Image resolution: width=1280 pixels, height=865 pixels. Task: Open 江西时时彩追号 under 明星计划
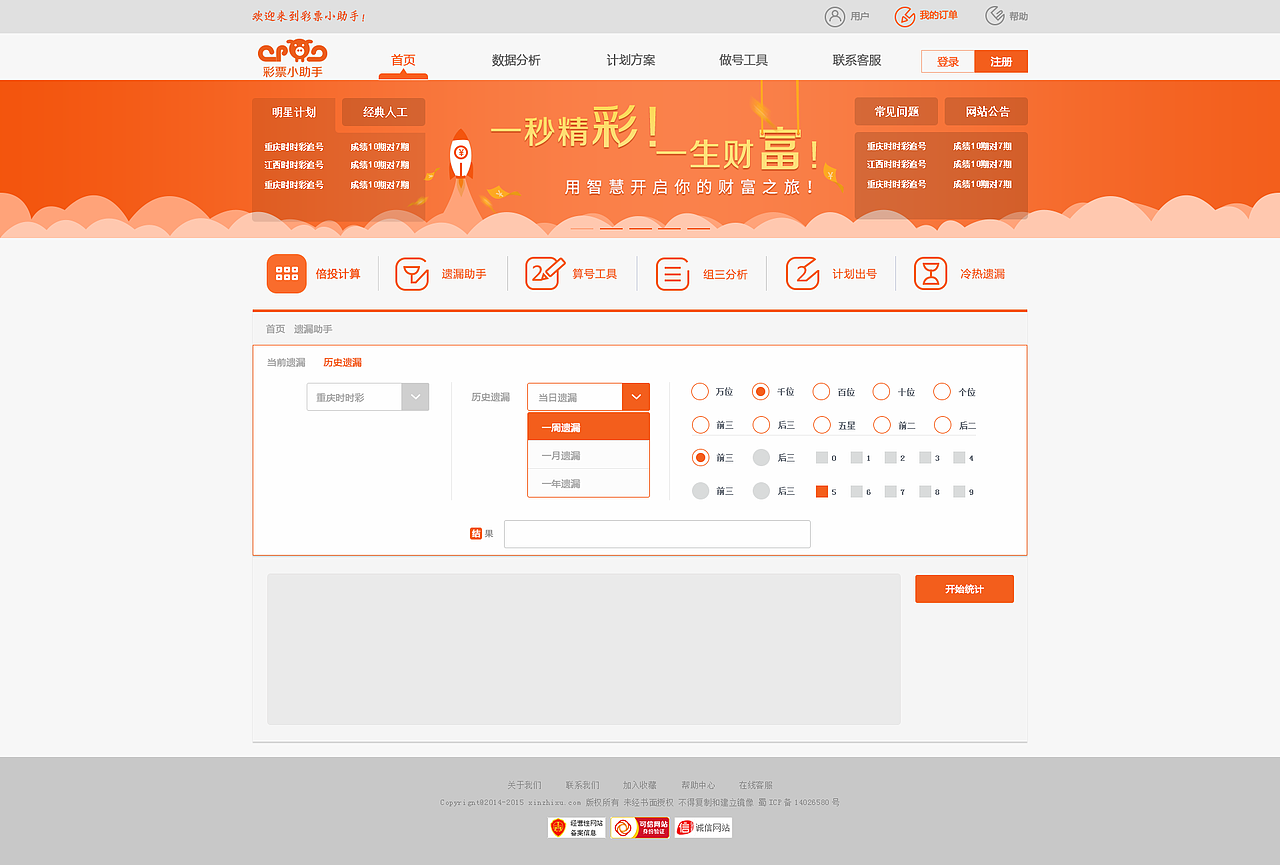(x=294, y=165)
